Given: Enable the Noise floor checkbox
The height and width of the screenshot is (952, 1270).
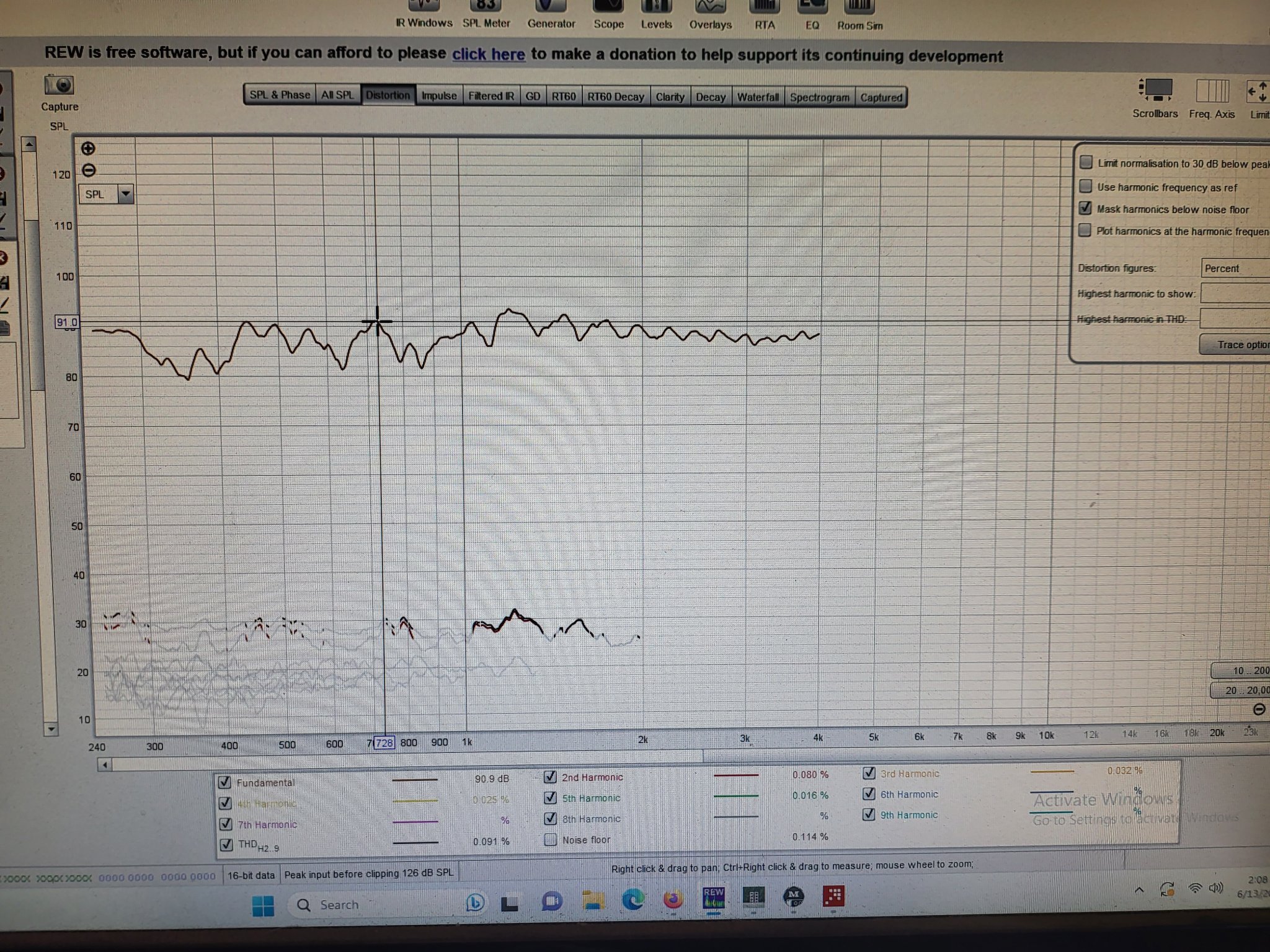Looking at the screenshot, I should (550, 840).
